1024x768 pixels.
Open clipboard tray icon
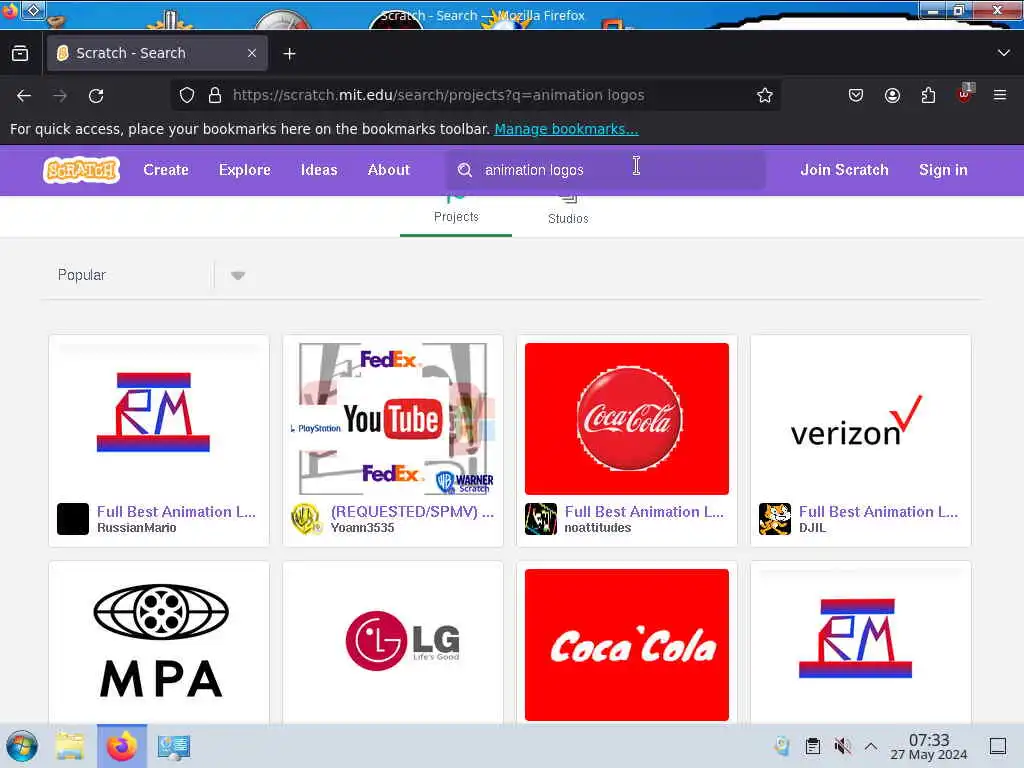pos(812,746)
